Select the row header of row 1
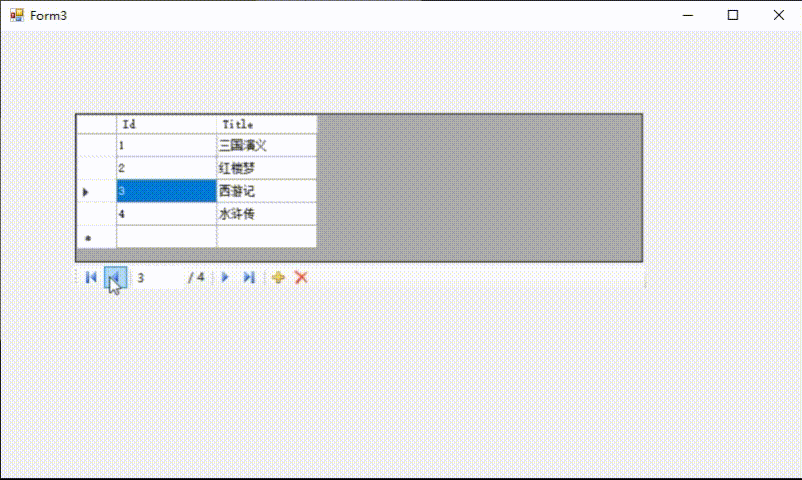The height and width of the screenshot is (480, 802). [97, 145]
